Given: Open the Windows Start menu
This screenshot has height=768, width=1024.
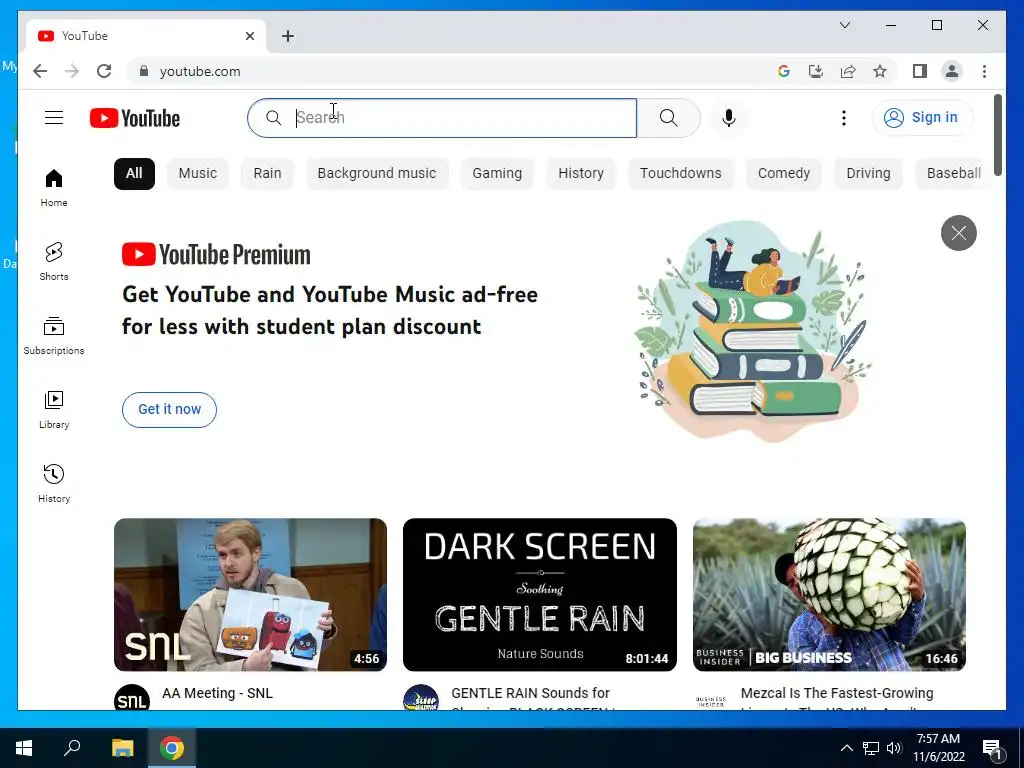Looking at the screenshot, I should [24, 748].
